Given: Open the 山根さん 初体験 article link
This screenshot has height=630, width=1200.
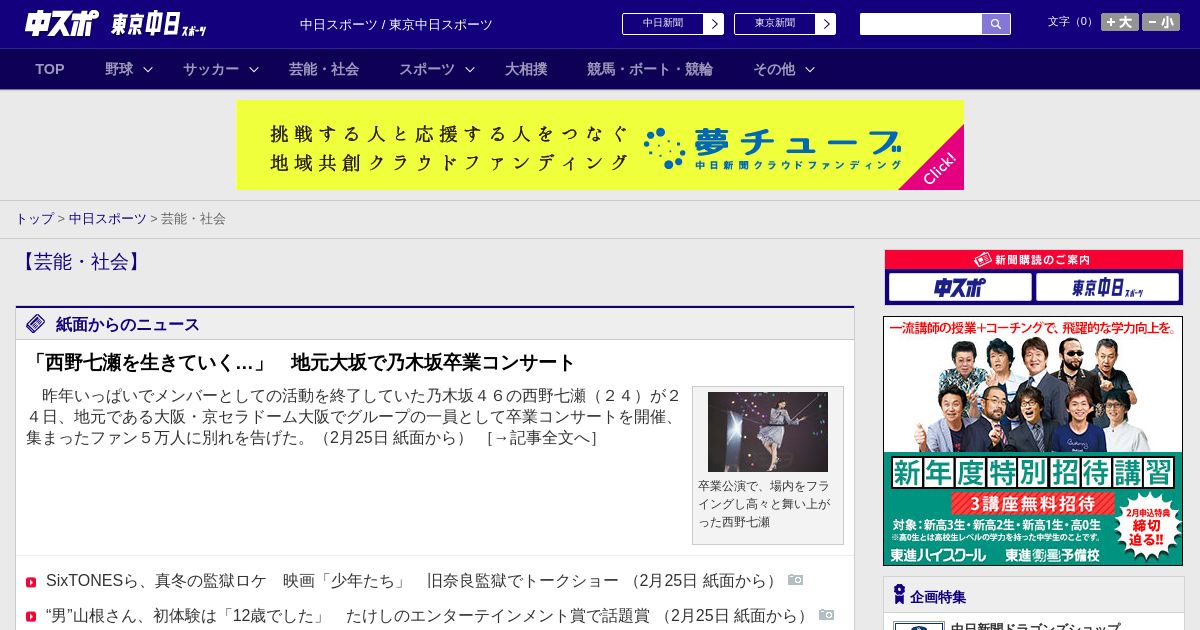Looking at the screenshot, I should tap(428, 616).
